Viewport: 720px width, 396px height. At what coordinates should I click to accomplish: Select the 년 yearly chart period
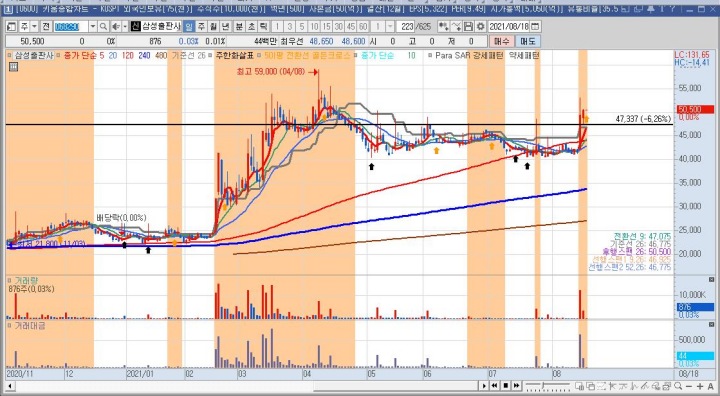point(226,27)
